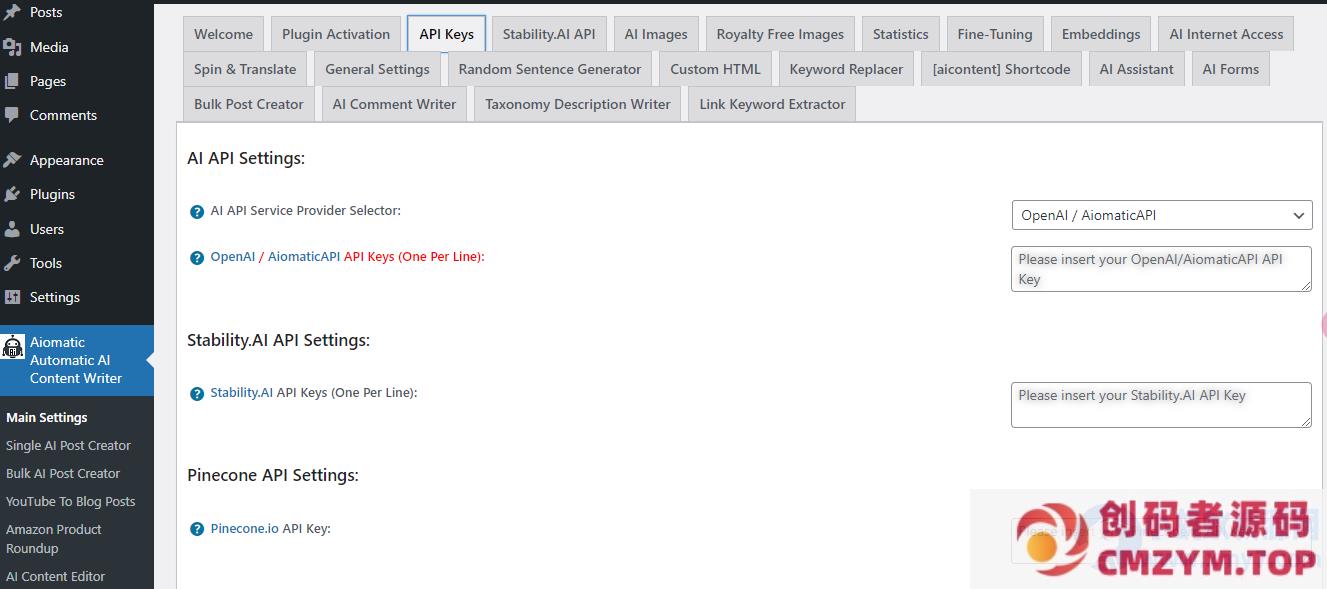The height and width of the screenshot is (589, 1327).
Task: Open the Fine-Tuning tab
Action: pos(994,34)
